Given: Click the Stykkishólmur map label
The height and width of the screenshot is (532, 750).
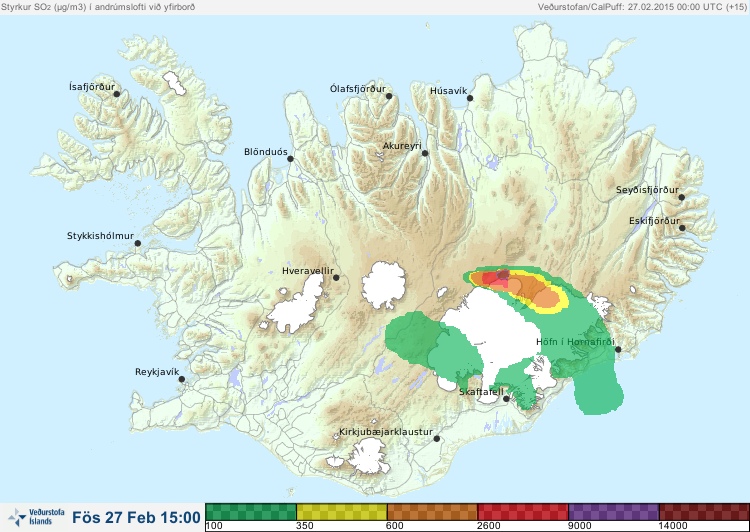Looking at the screenshot, I should tap(100, 236).
